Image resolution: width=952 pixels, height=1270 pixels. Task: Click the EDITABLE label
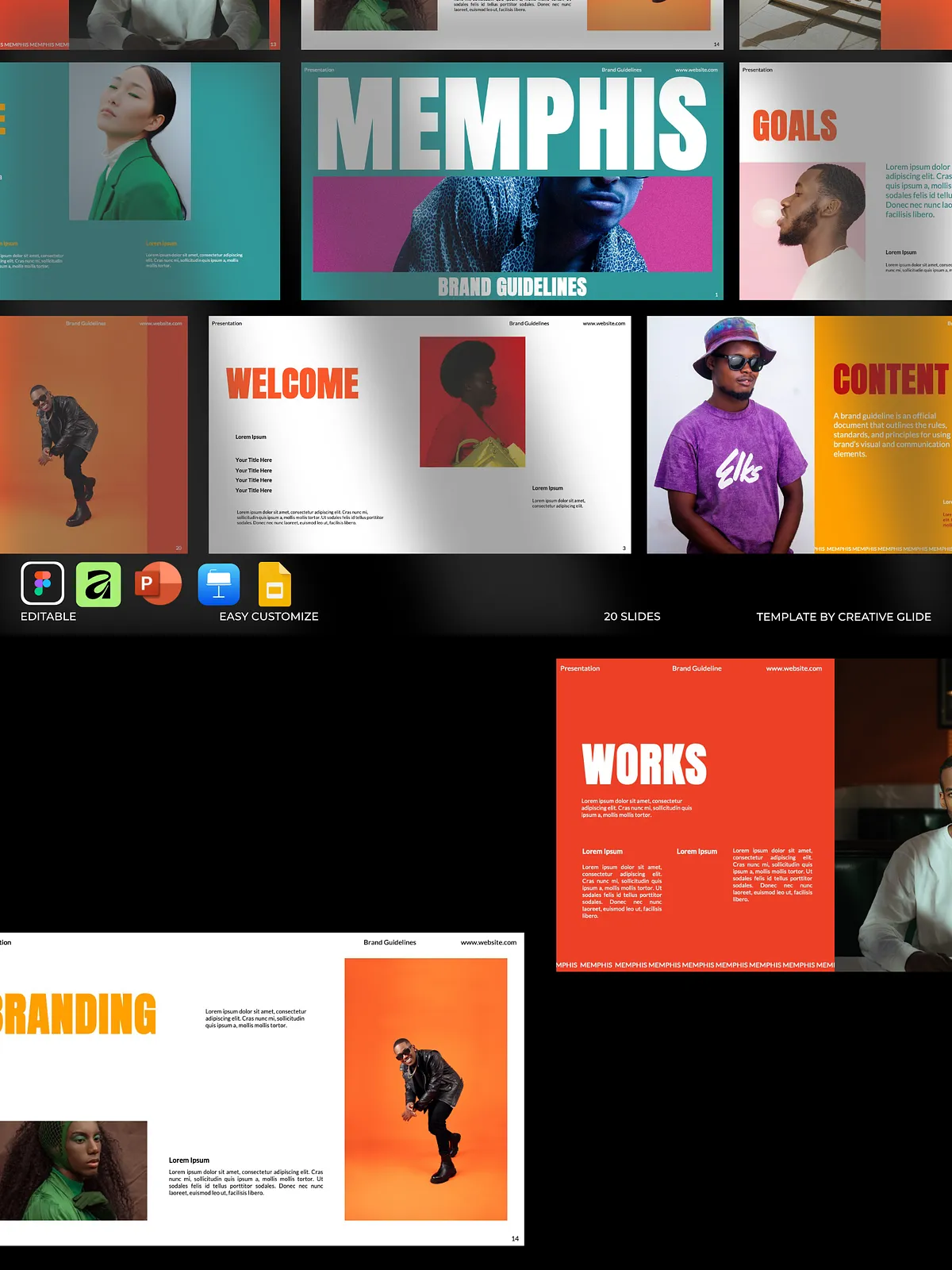[x=48, y=617]
